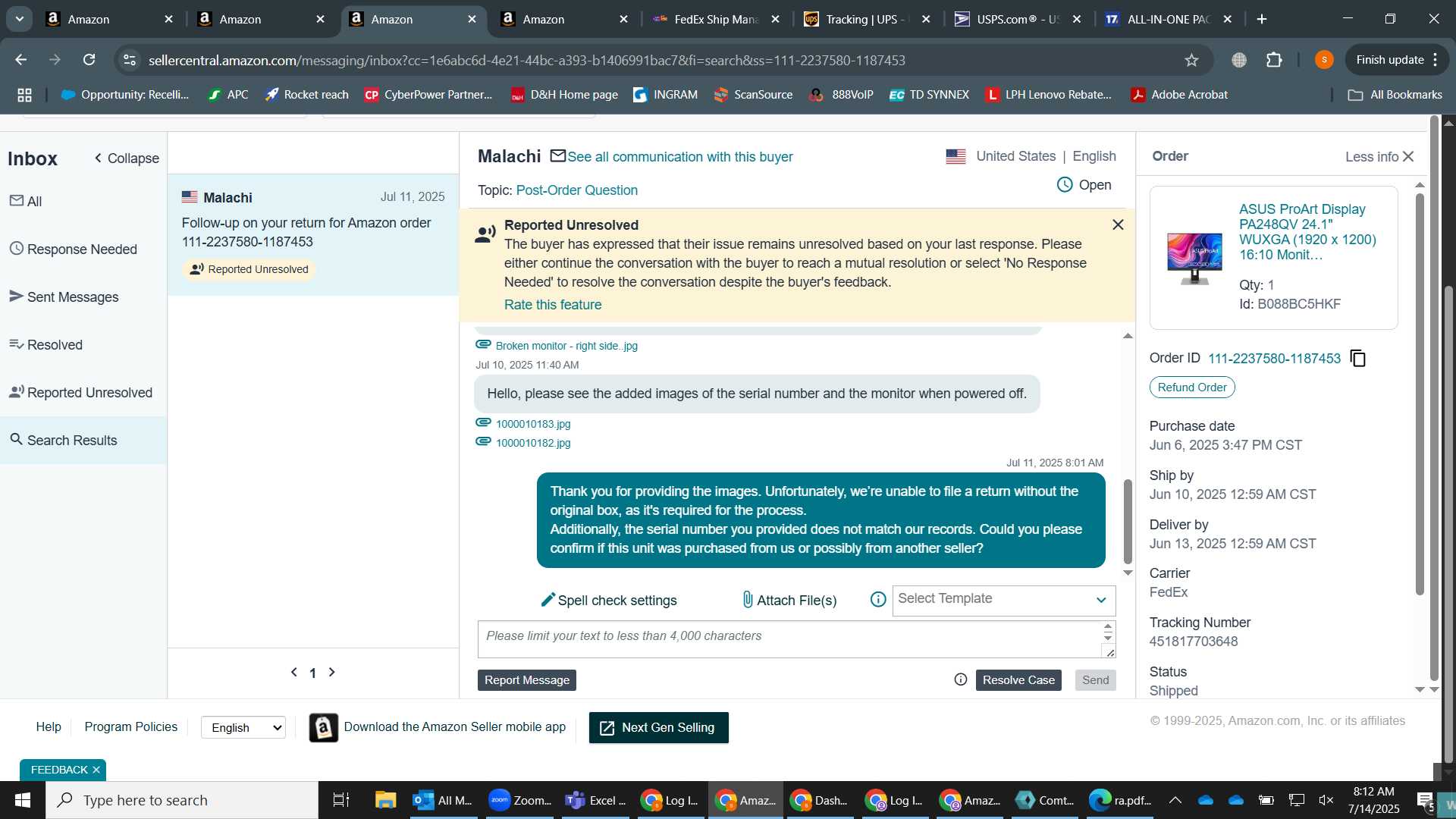This screenshot has height=819, width=1456.
Task: Show hidden system tray icons
Action: 1175,800
